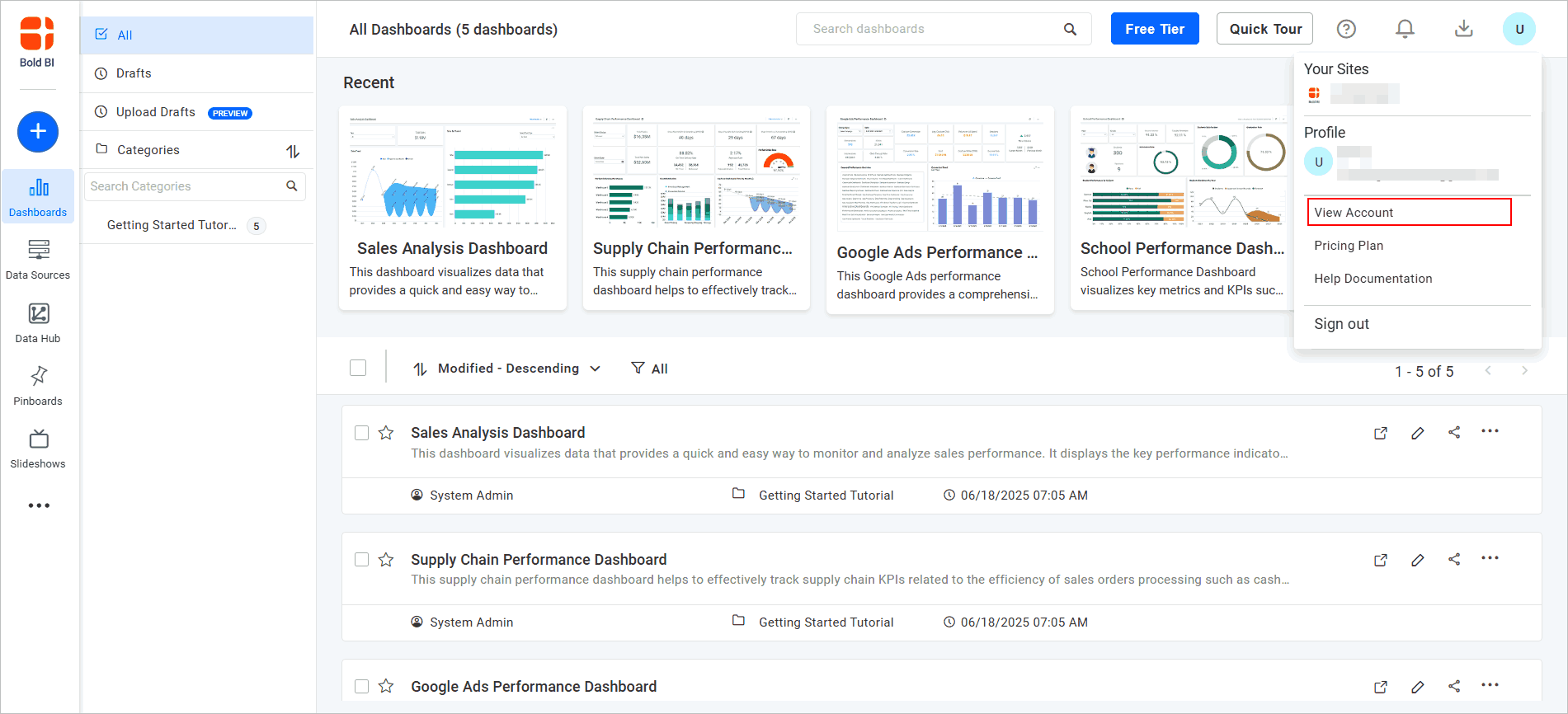Click the user avatar in header

1519,29
